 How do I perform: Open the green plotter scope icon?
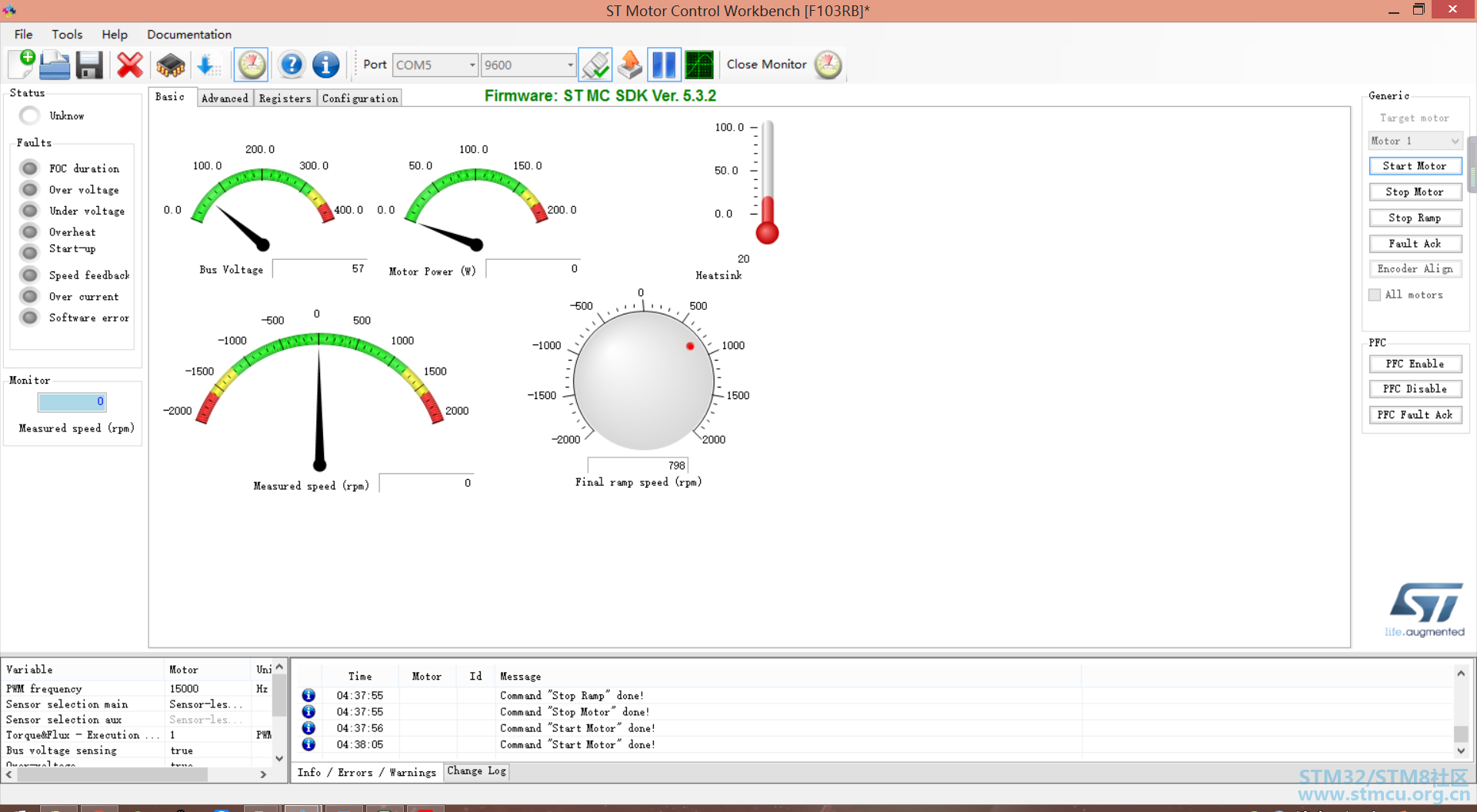pyautogui.click(x=699, y=65)
